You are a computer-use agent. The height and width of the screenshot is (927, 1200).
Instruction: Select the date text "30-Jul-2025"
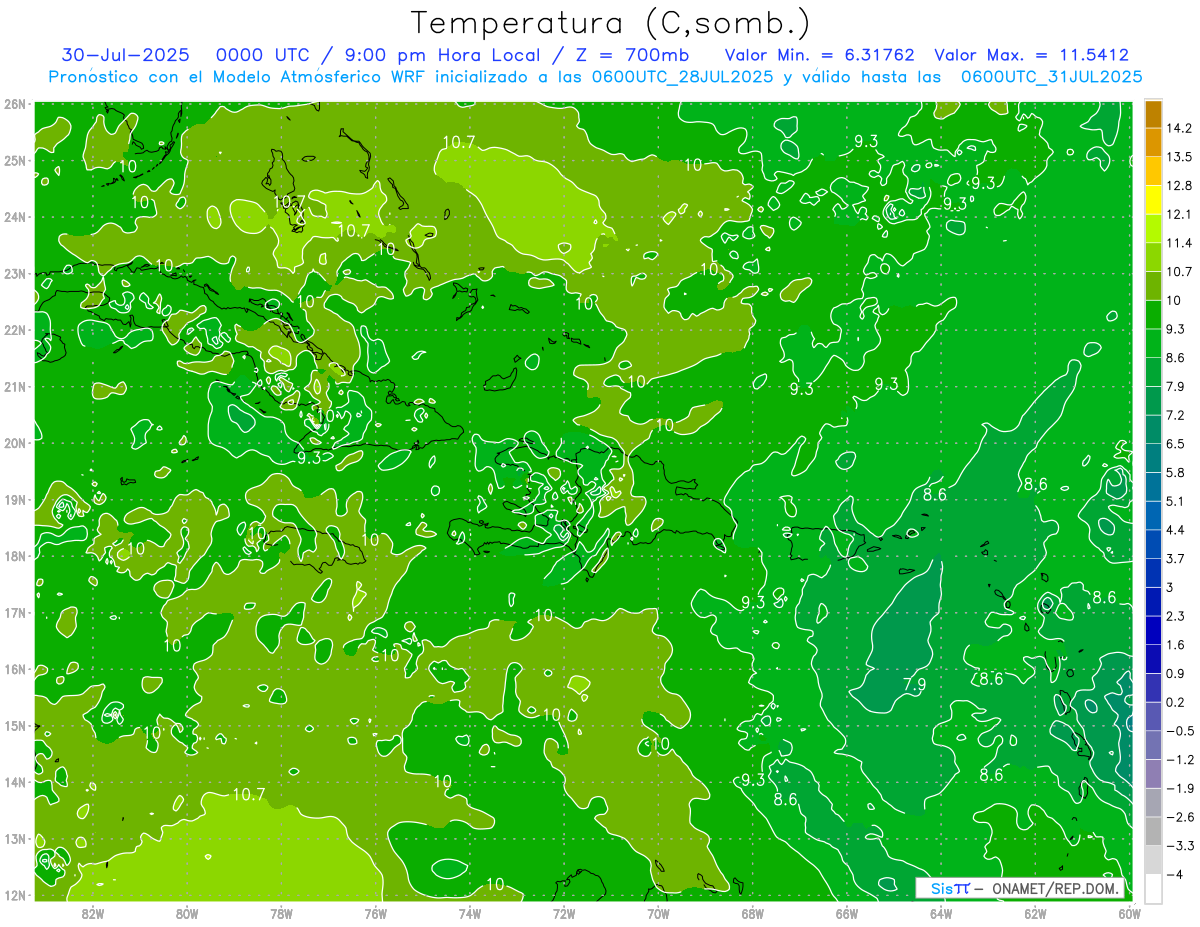pos(126,55)
